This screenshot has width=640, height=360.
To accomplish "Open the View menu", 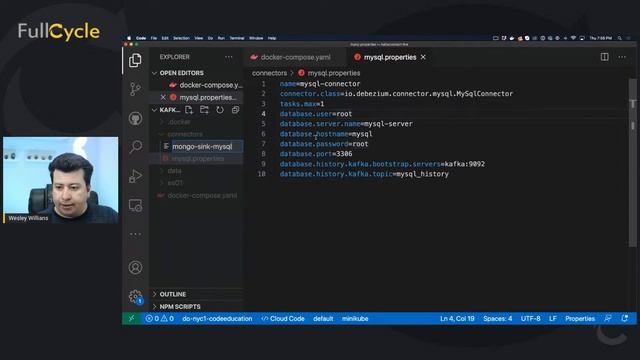I will [198, 38].
